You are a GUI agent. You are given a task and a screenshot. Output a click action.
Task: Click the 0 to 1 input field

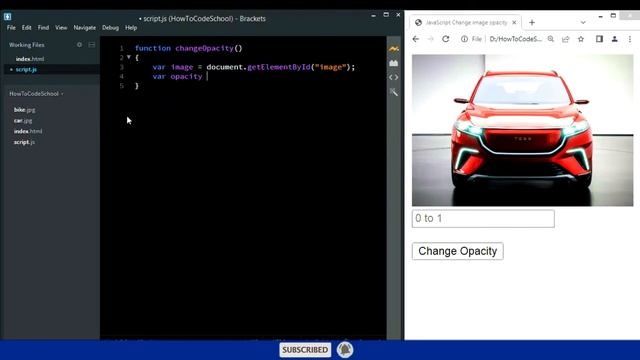(x=483, y=218)
